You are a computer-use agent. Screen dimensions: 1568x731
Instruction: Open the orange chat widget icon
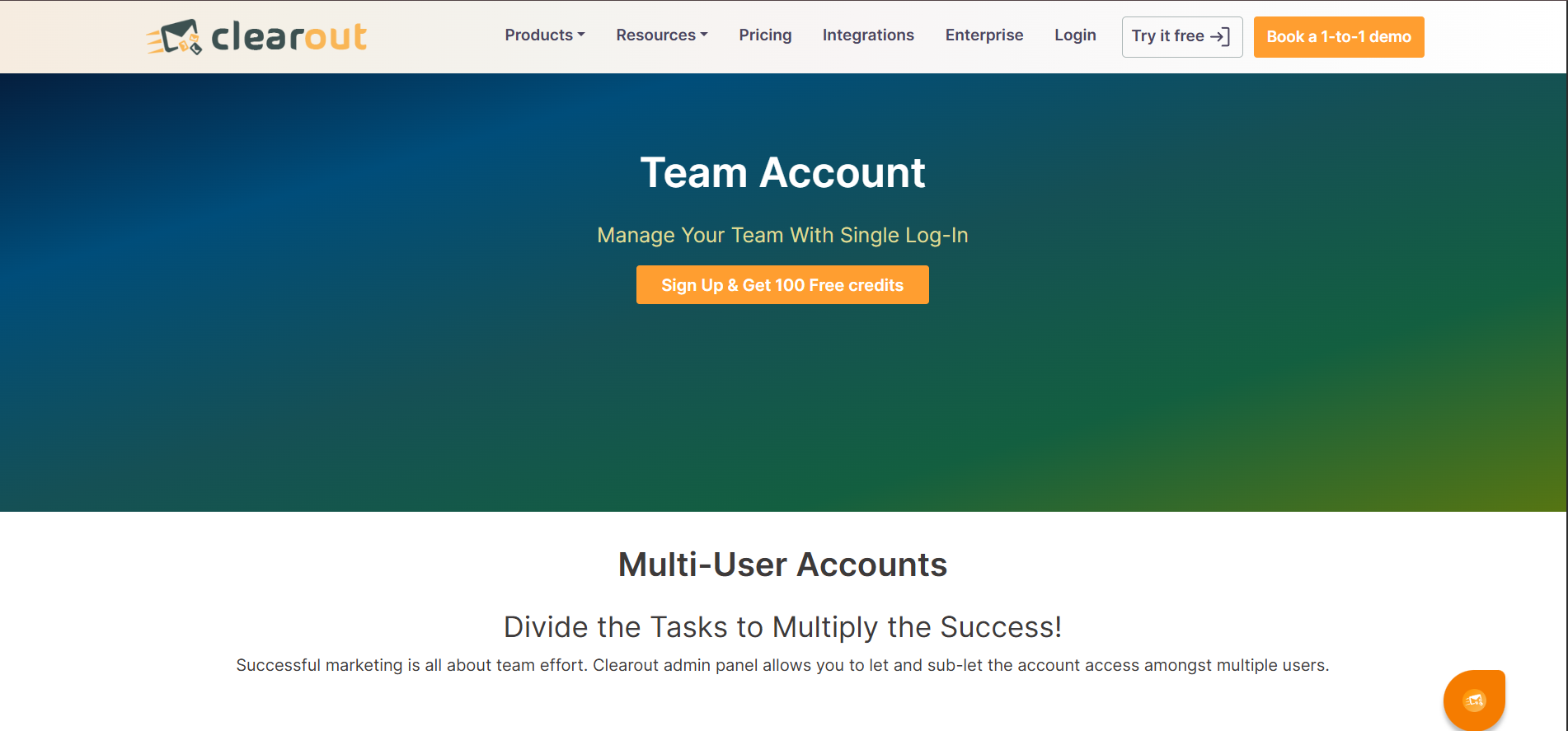(1474, 701)
